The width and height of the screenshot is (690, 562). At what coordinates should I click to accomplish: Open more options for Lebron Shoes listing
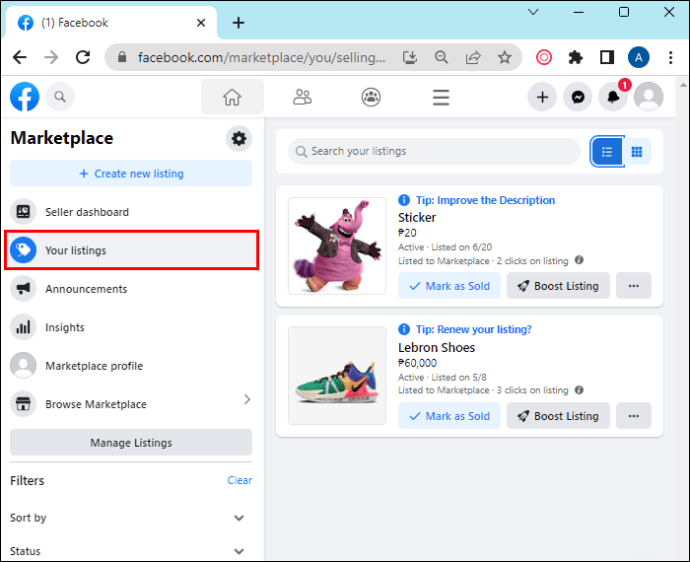(634, 415)
